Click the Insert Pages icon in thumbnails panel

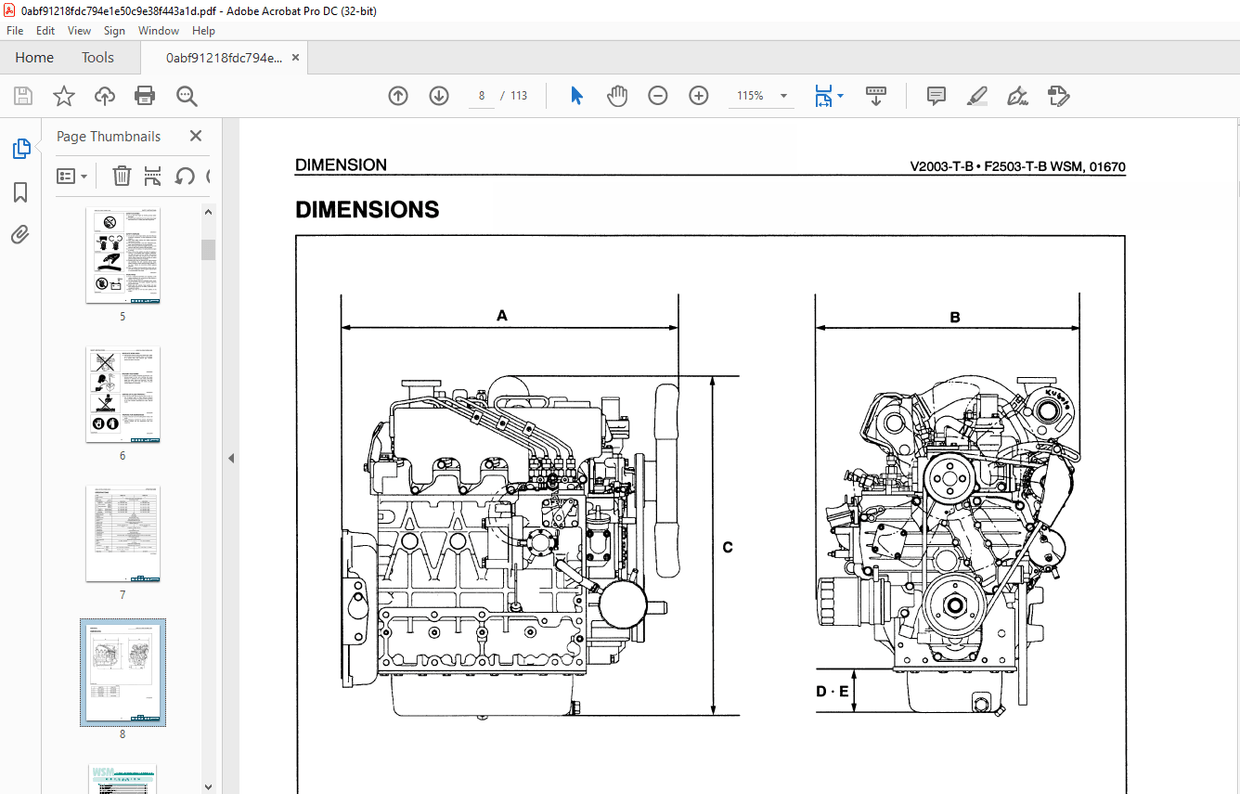(152, 176)
